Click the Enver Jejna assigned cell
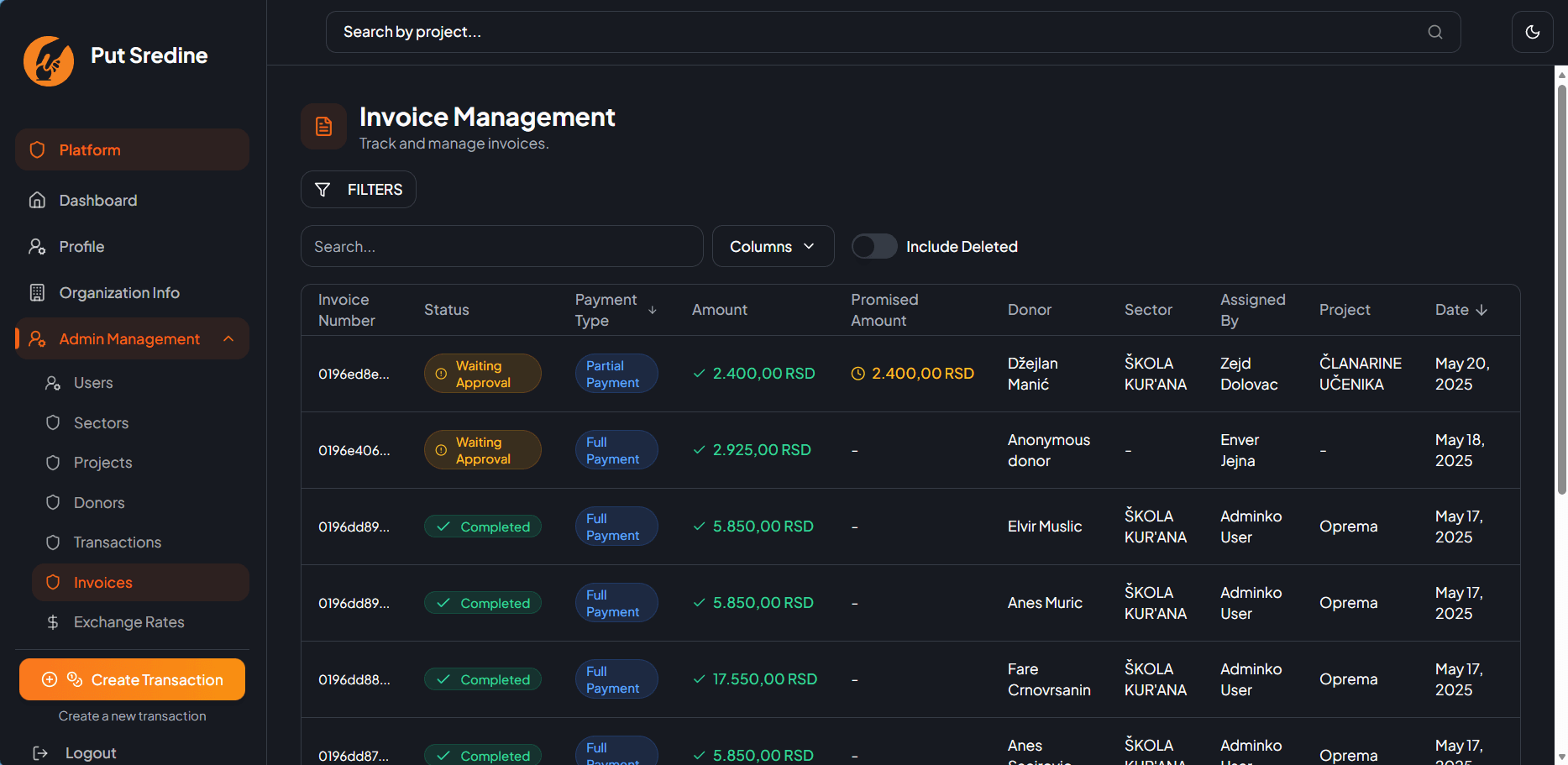 tap(1240, 450)
